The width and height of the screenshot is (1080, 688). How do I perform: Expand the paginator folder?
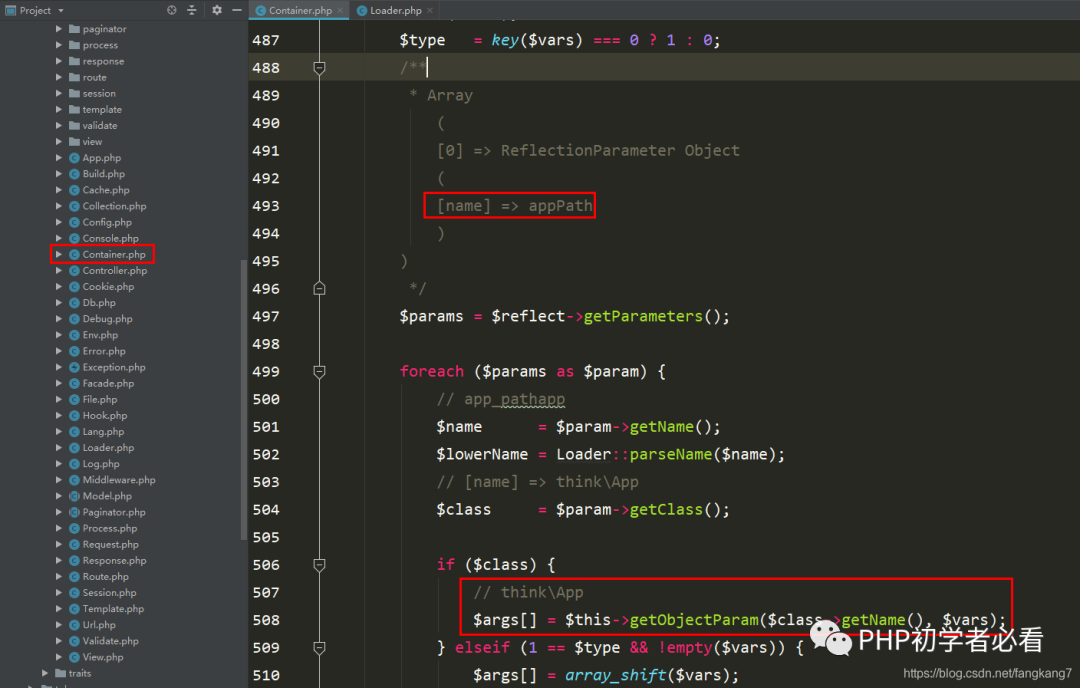pos(59,29)
